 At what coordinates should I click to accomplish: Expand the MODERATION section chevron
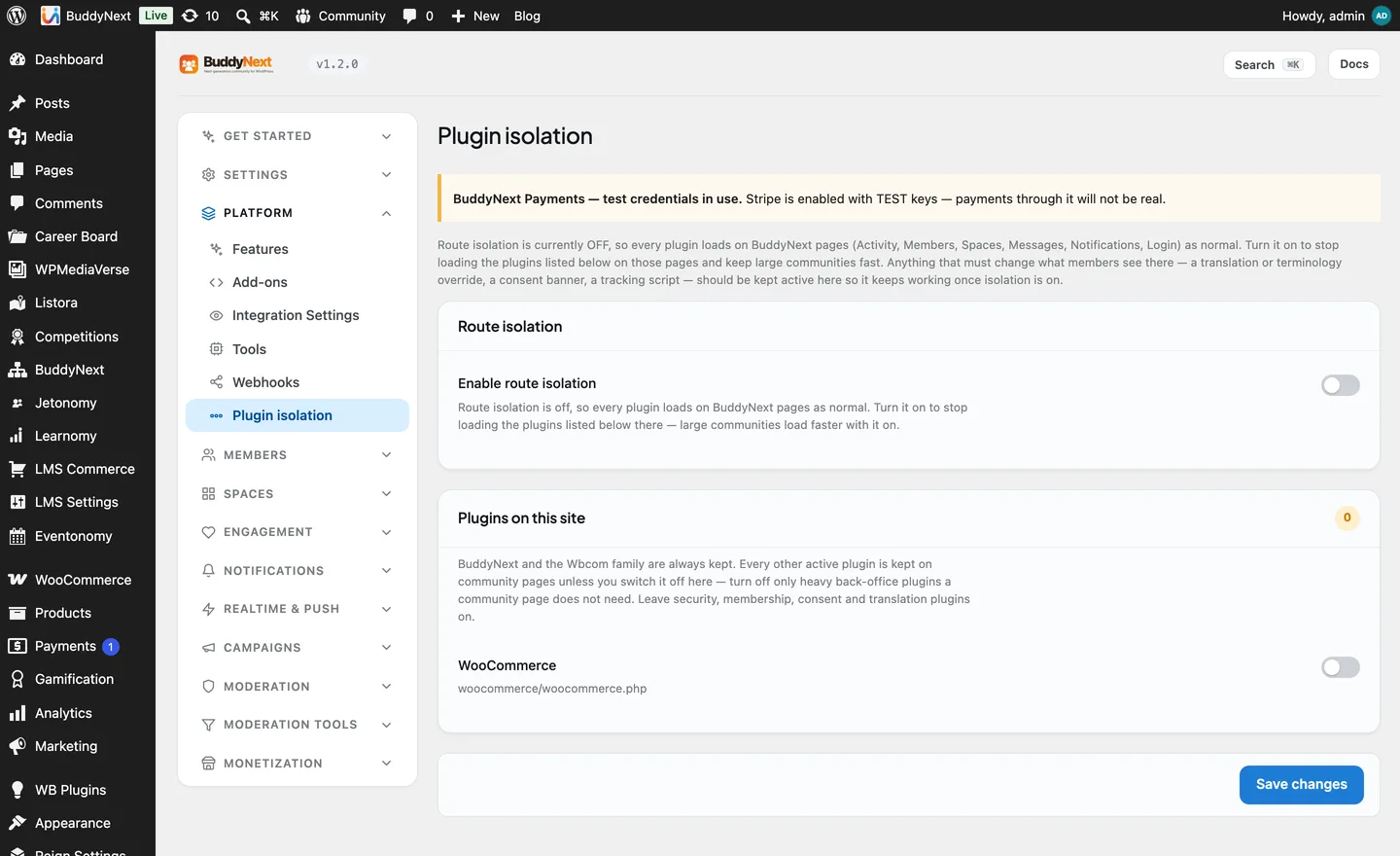pos(386,687)
